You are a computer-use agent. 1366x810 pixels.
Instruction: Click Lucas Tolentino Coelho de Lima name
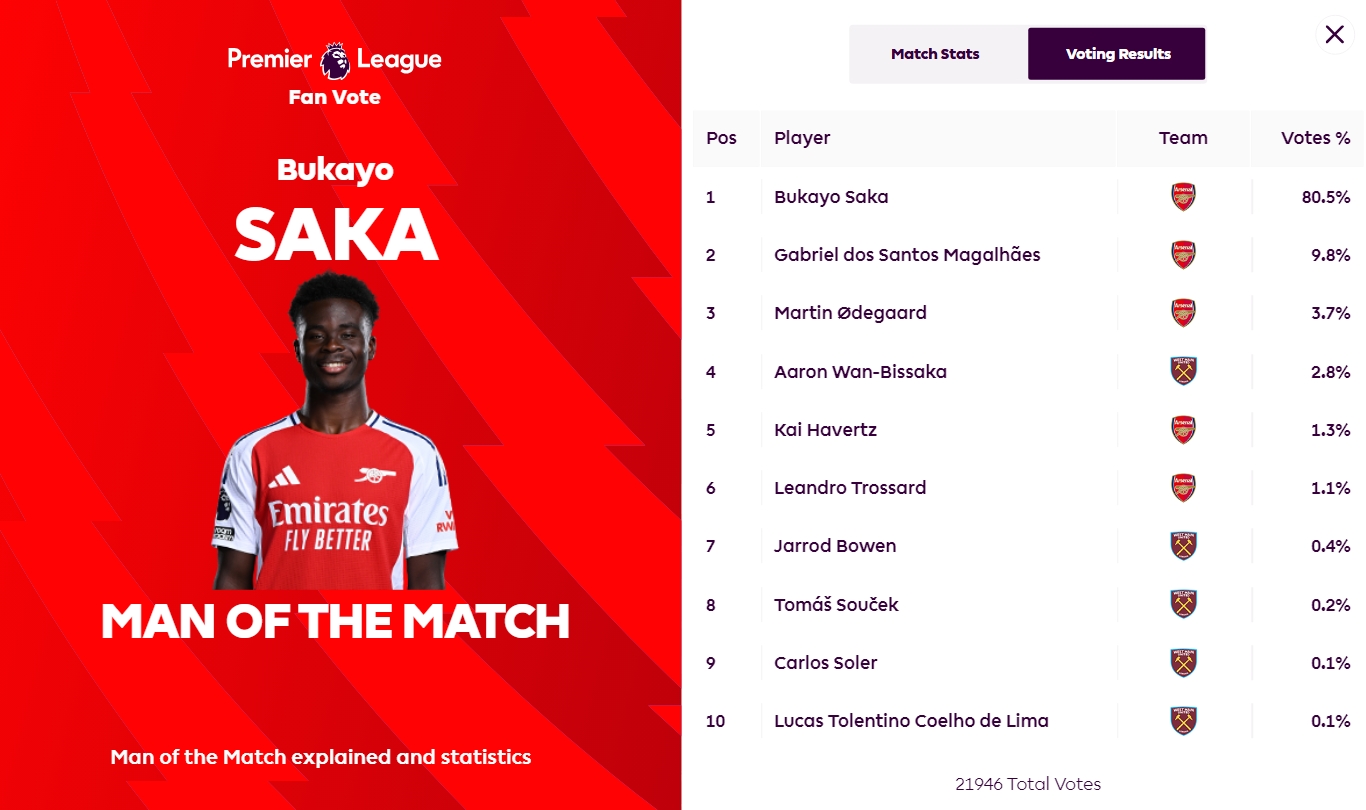coord(911,720)
